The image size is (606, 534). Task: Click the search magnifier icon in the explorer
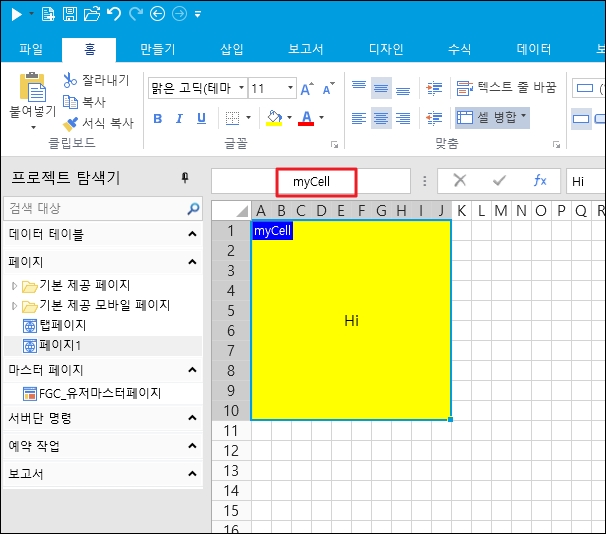click(193, 209)
